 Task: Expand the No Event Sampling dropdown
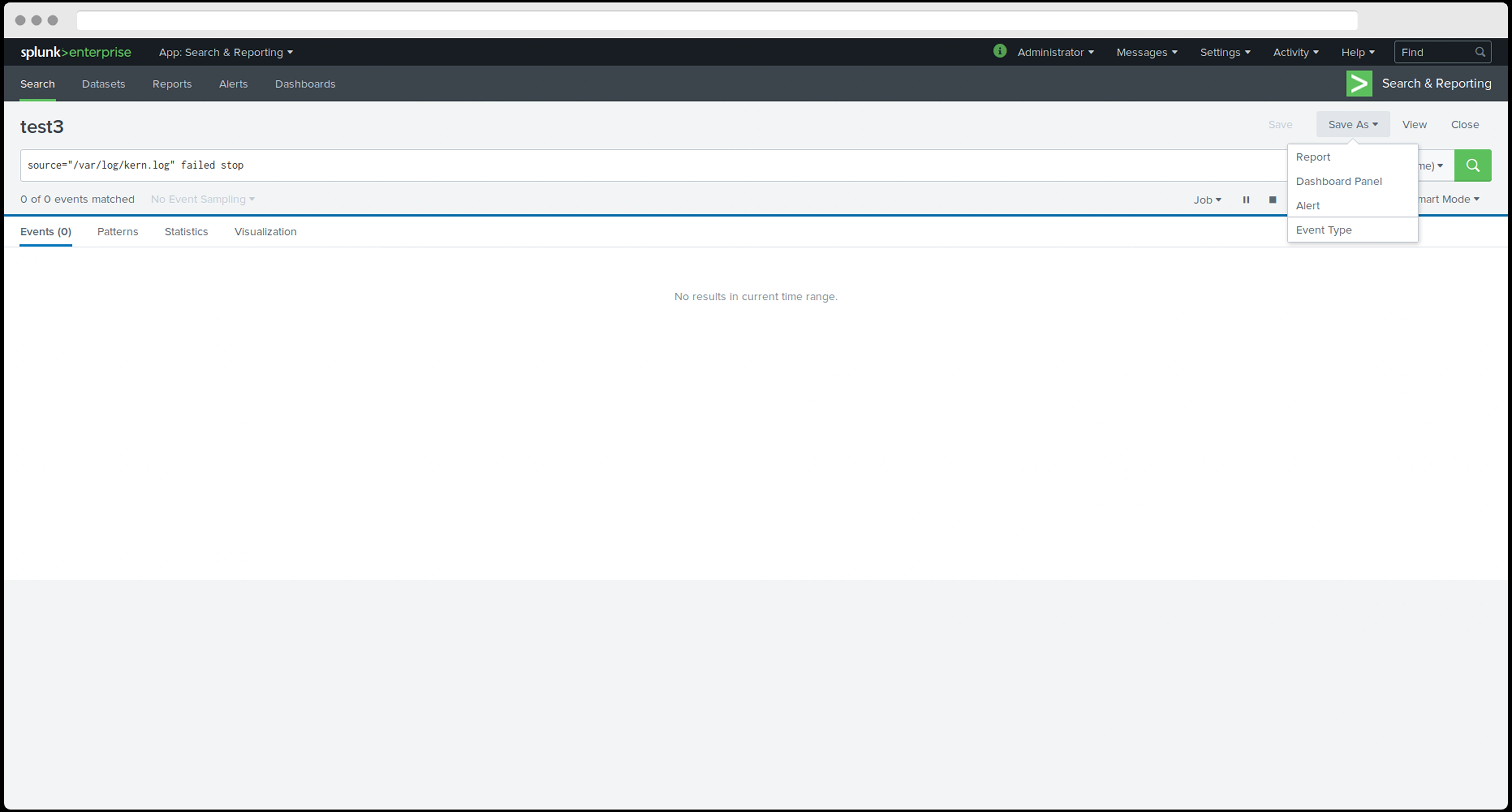point(203,200)
